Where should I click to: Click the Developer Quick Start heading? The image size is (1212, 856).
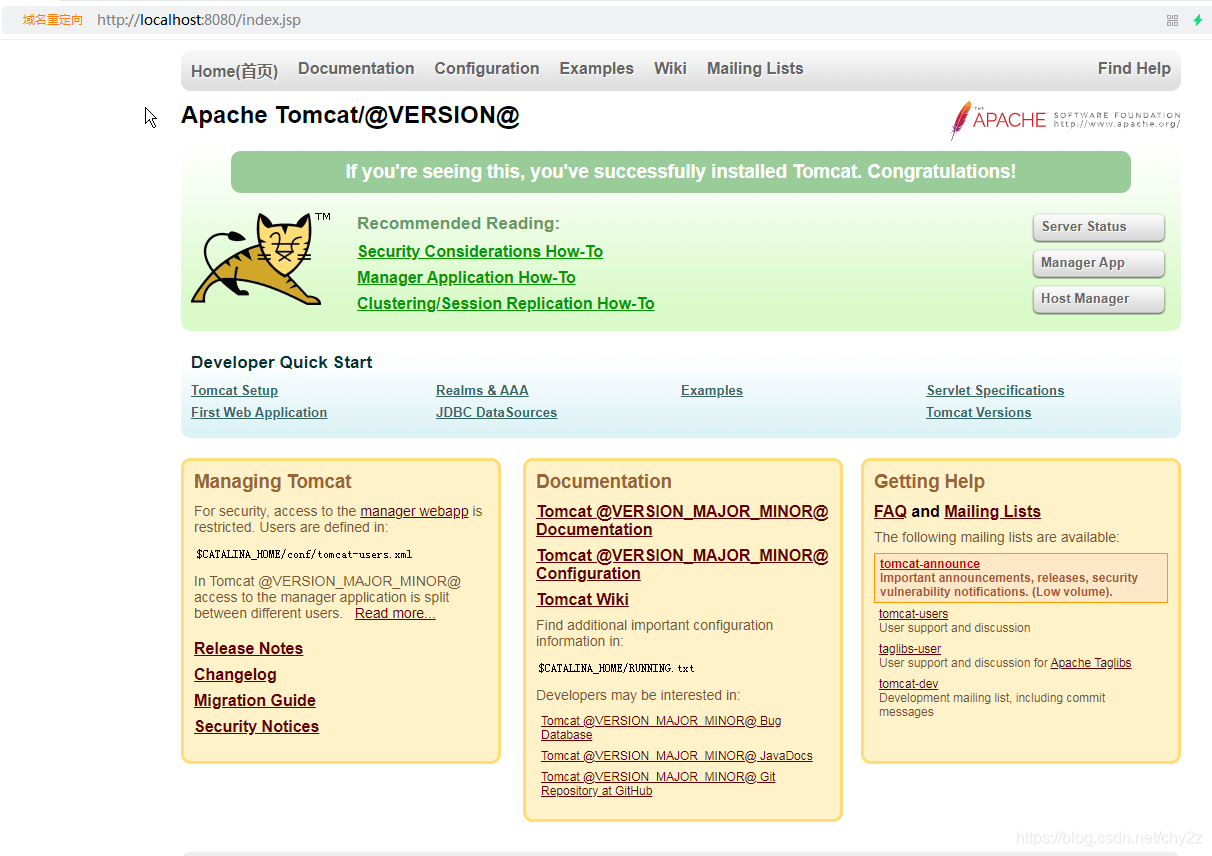point(282,362)
